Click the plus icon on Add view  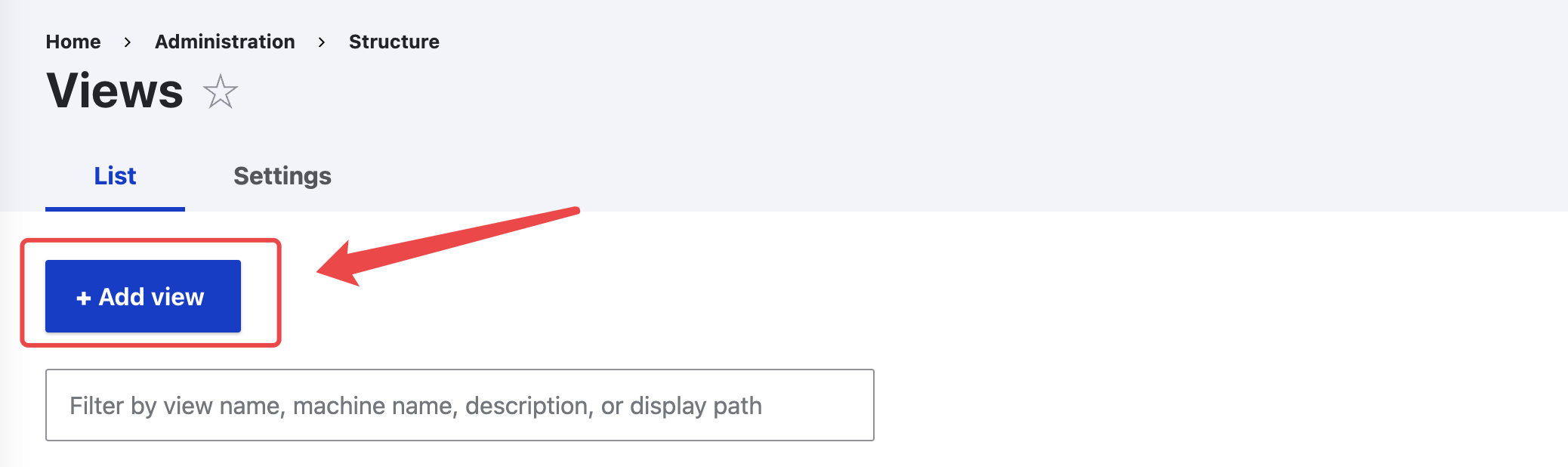tap(84, 298)
